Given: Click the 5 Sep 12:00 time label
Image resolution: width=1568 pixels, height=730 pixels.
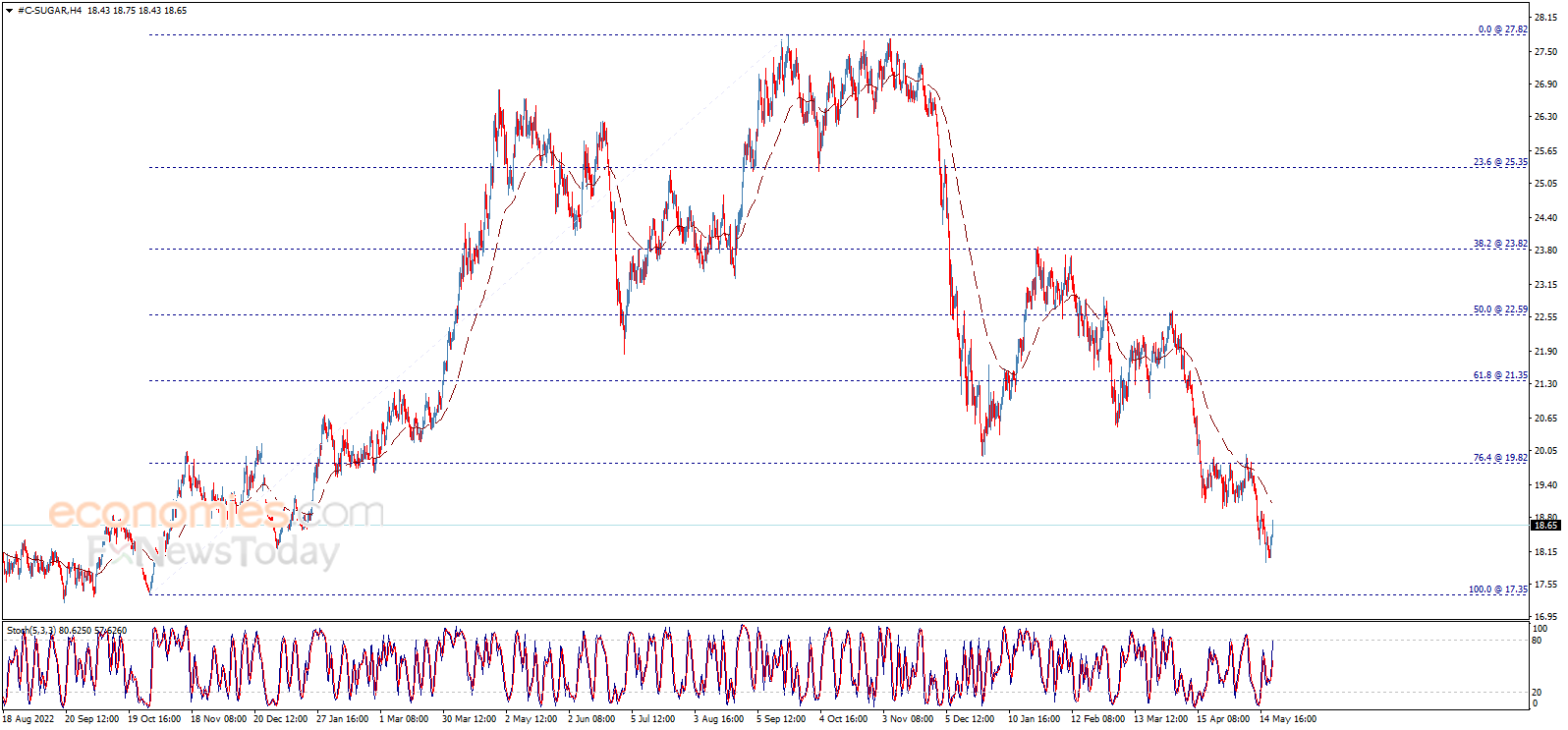Looking at the screenshot, I should point(783,718).
